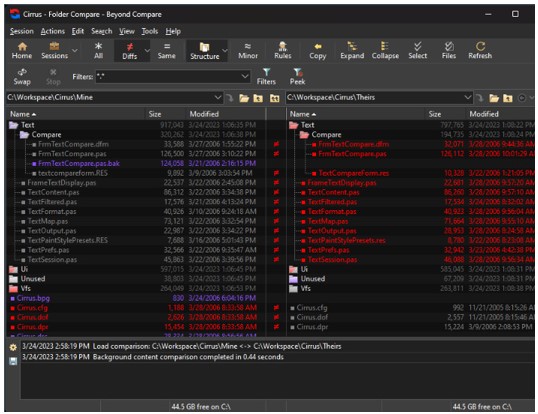Viewport: 538px width, 414px height.
Task: Click the Select toolbar icon
Action: [418, 51]
